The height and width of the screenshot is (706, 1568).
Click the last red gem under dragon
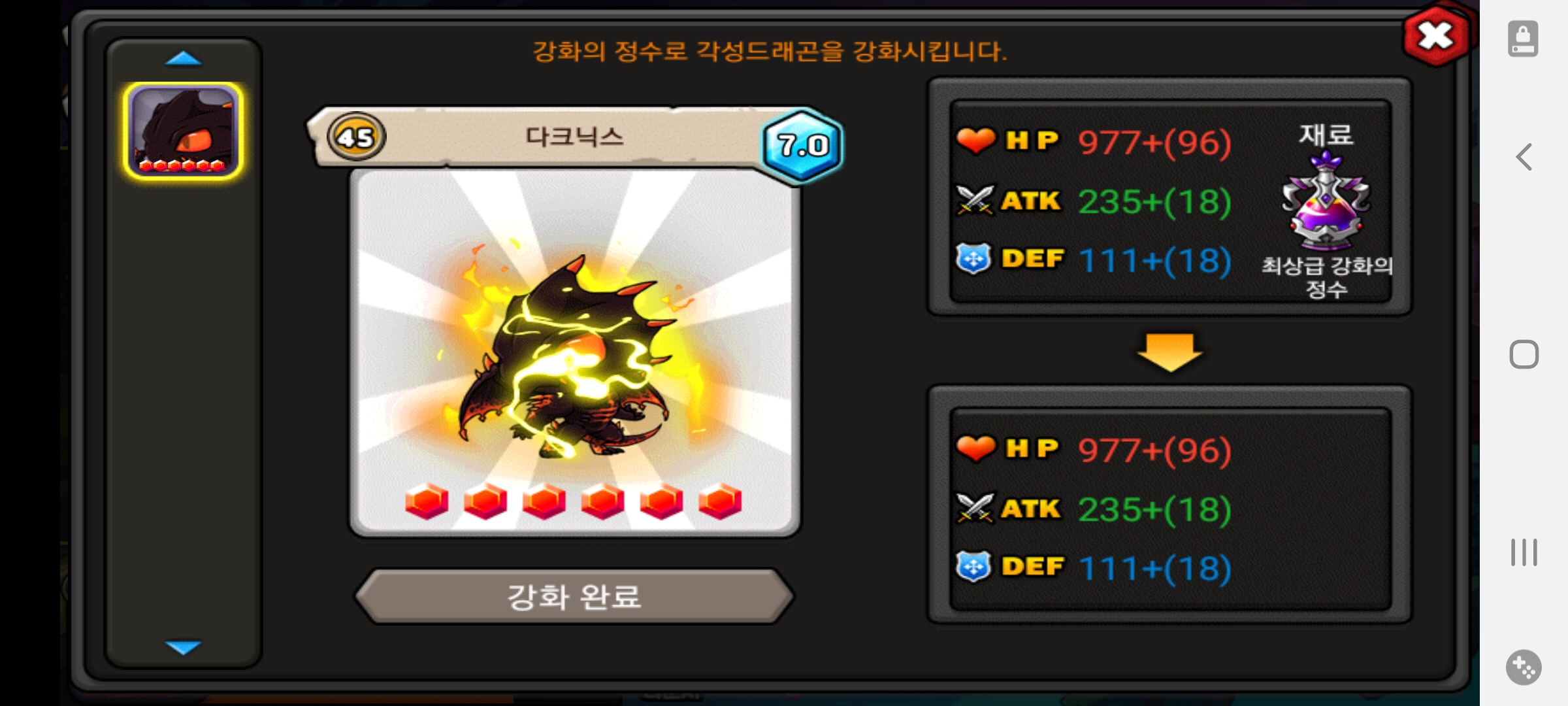point(720,501)
